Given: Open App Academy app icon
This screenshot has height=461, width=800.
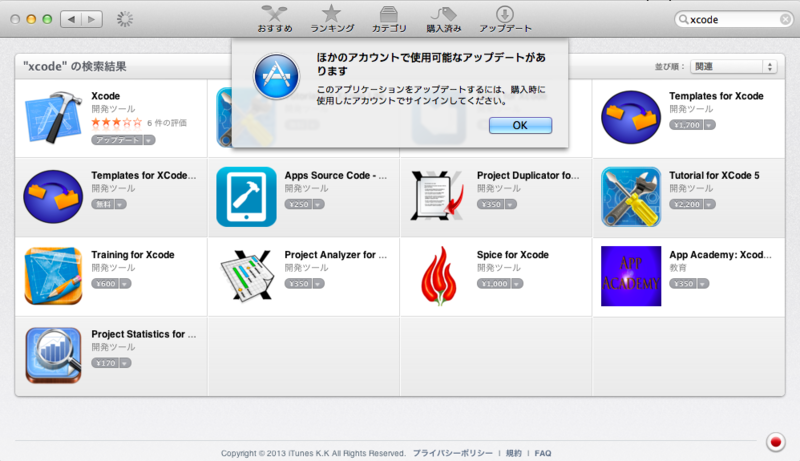Looking at the screenshot, I should [x=631, y=276].
